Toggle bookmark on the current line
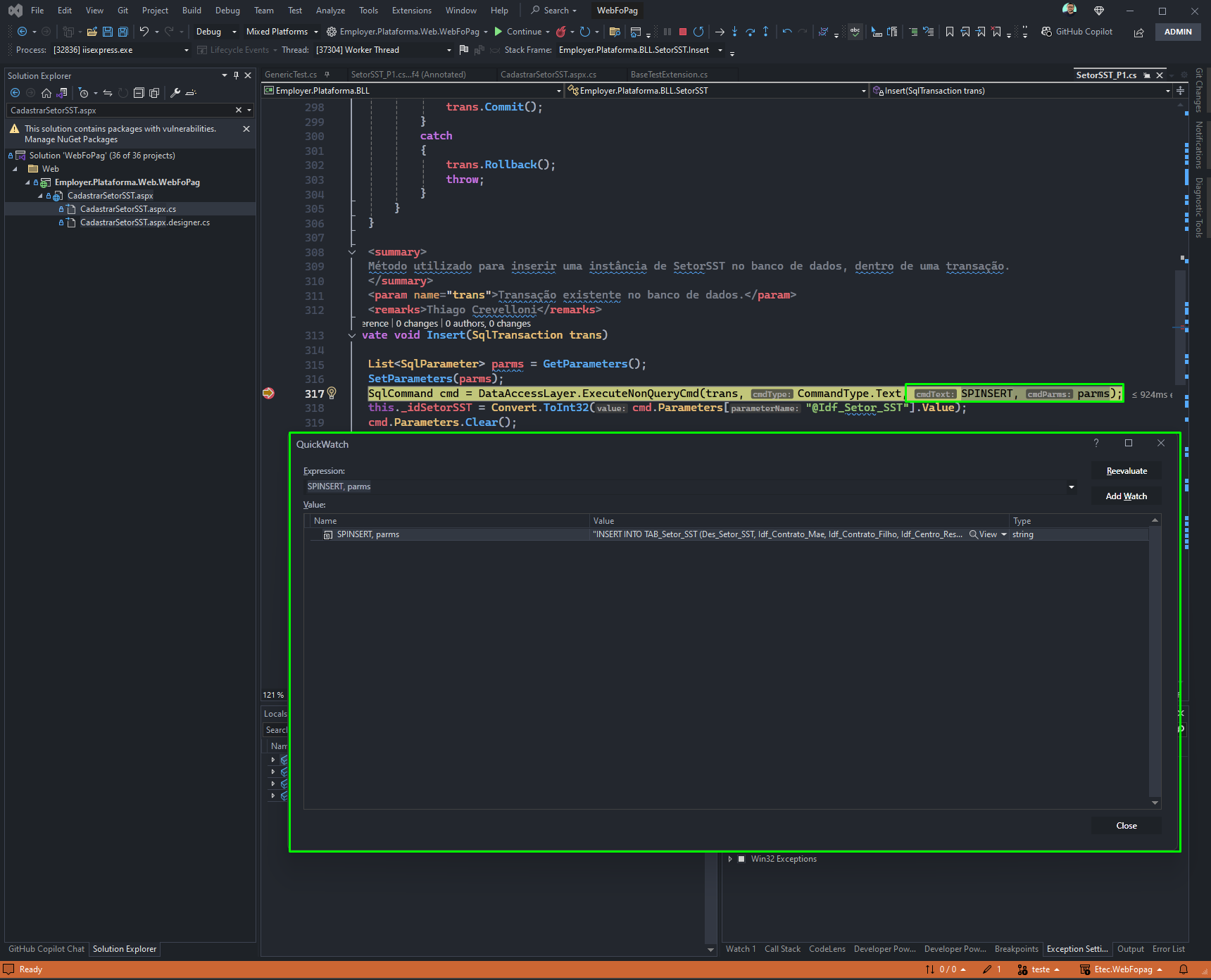This screenshot has width=1211, height=980. point(950,32)
